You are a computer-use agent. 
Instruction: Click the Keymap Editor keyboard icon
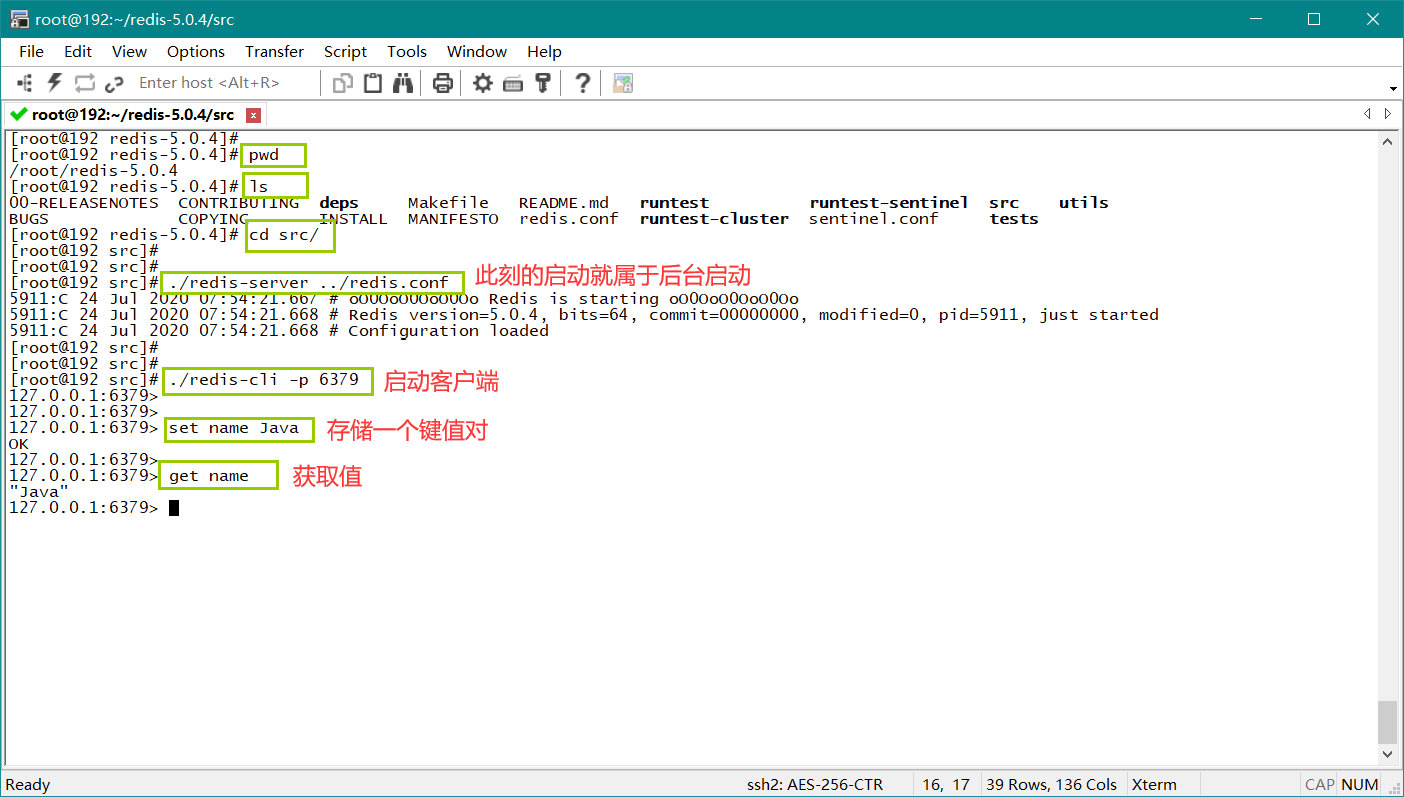tap(513, 83)
